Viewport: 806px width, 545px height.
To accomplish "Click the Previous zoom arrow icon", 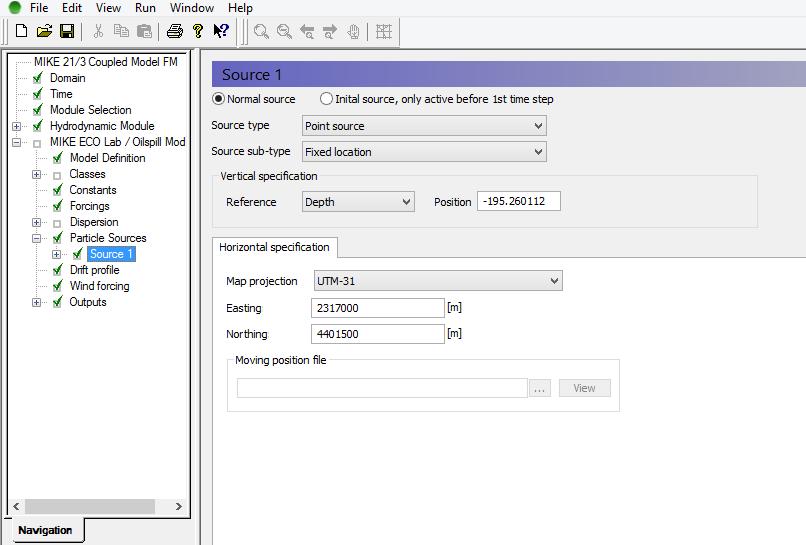I will click(x=307, y=31).
